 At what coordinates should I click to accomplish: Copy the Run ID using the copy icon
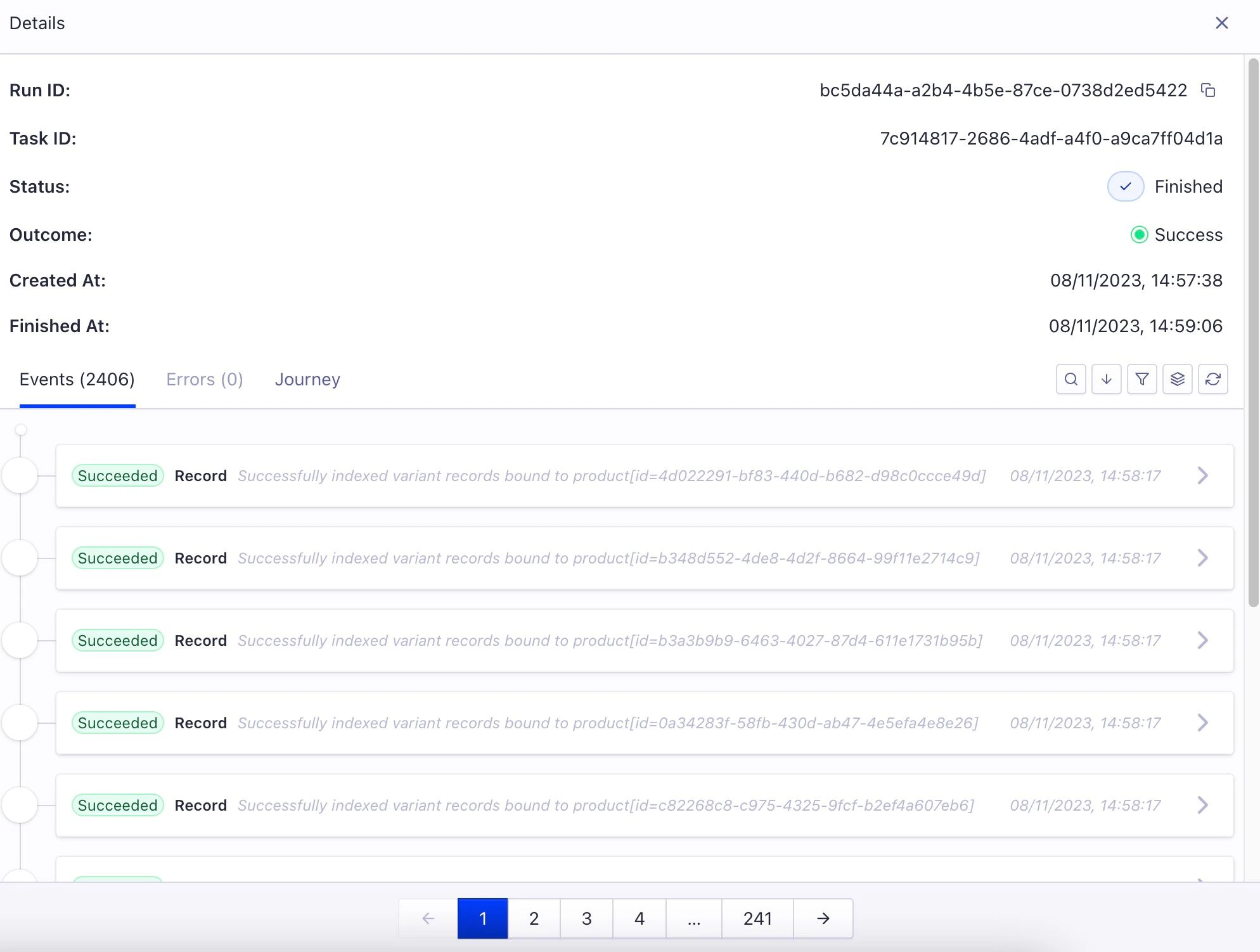tap(1208, 90)
